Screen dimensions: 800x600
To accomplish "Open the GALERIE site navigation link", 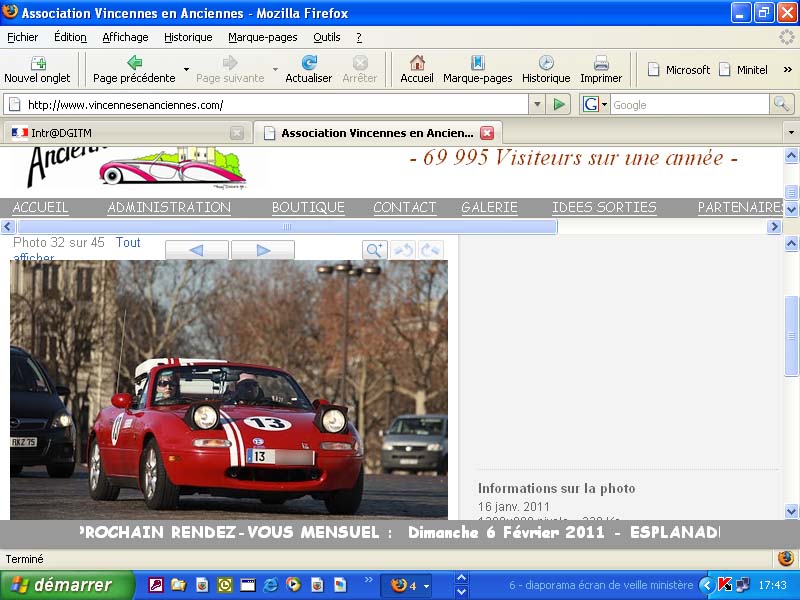I will click(489, 207).
